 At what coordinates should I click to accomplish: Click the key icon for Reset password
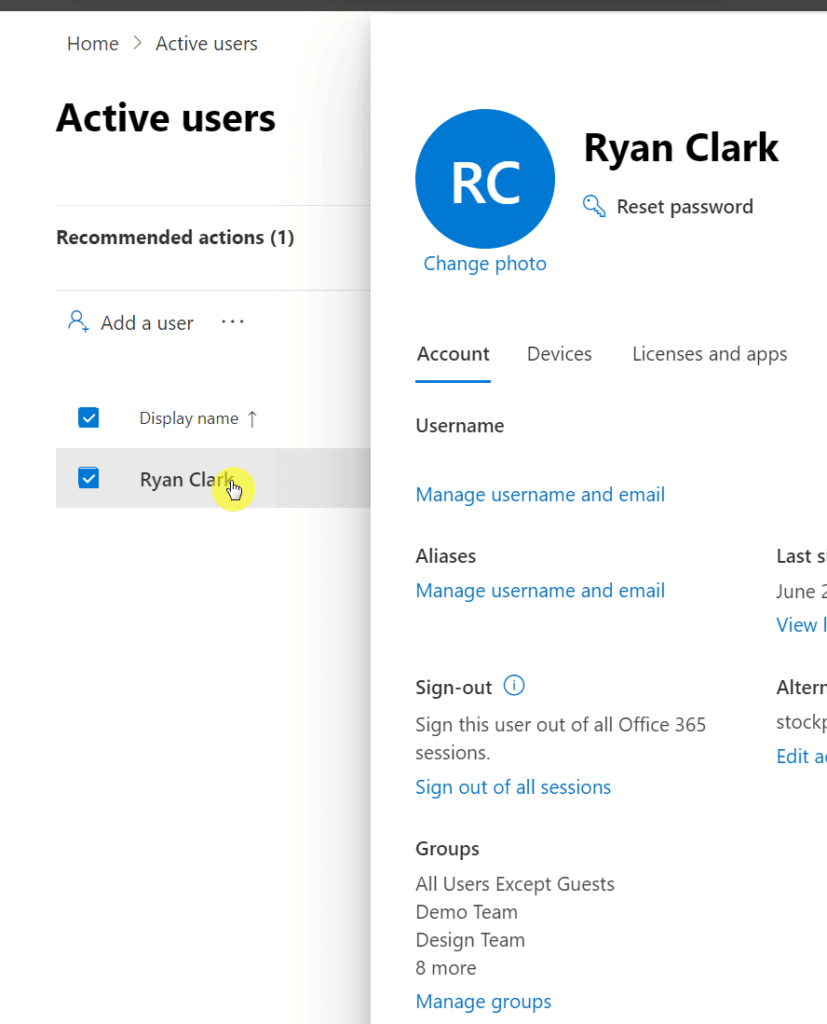pos(594,206)
